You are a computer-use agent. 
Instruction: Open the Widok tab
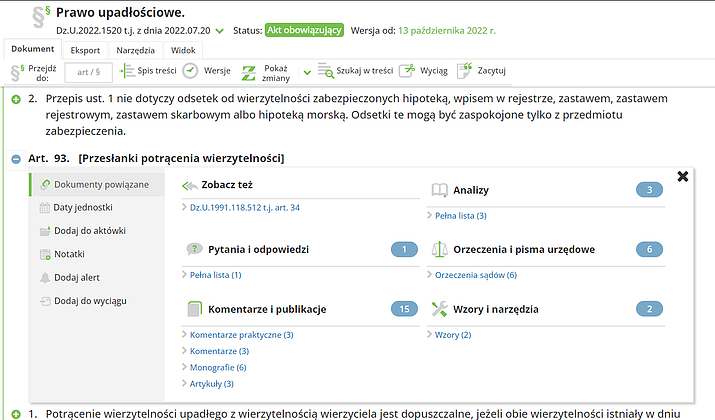coord(183,49)
